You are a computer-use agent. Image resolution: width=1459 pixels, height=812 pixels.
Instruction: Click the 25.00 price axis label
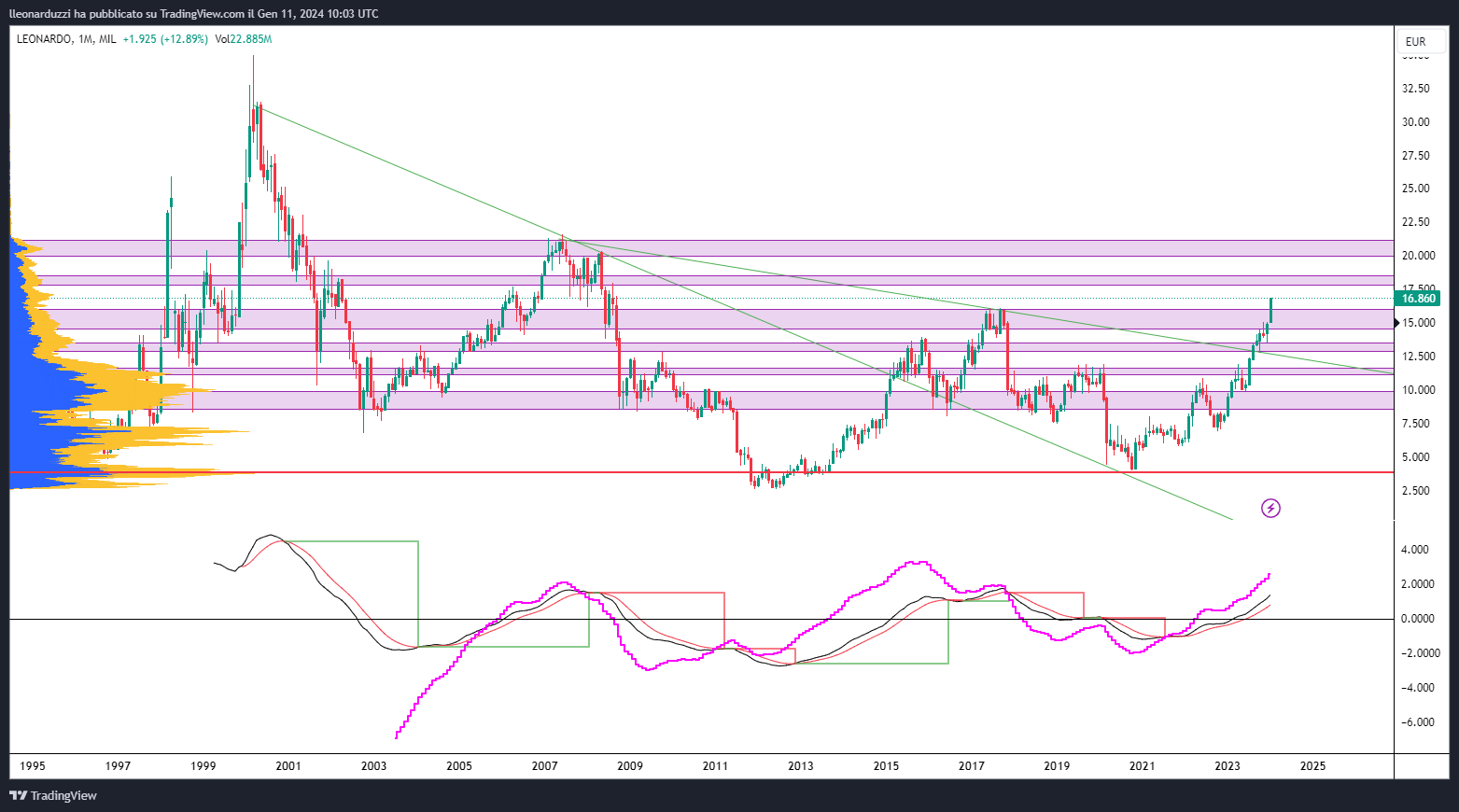tap(1416, 189)
